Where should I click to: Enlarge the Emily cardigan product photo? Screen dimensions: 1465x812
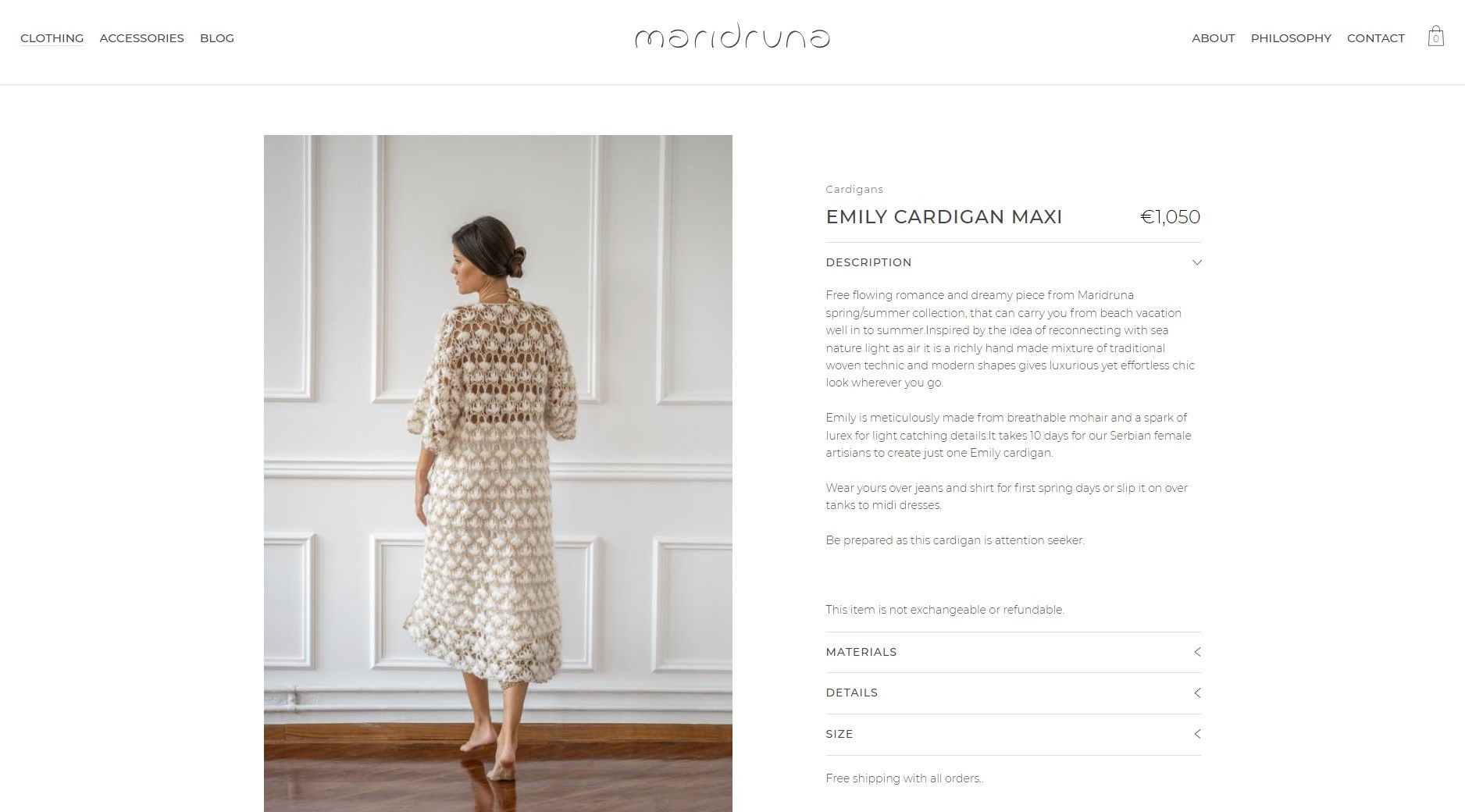point(497,473)
